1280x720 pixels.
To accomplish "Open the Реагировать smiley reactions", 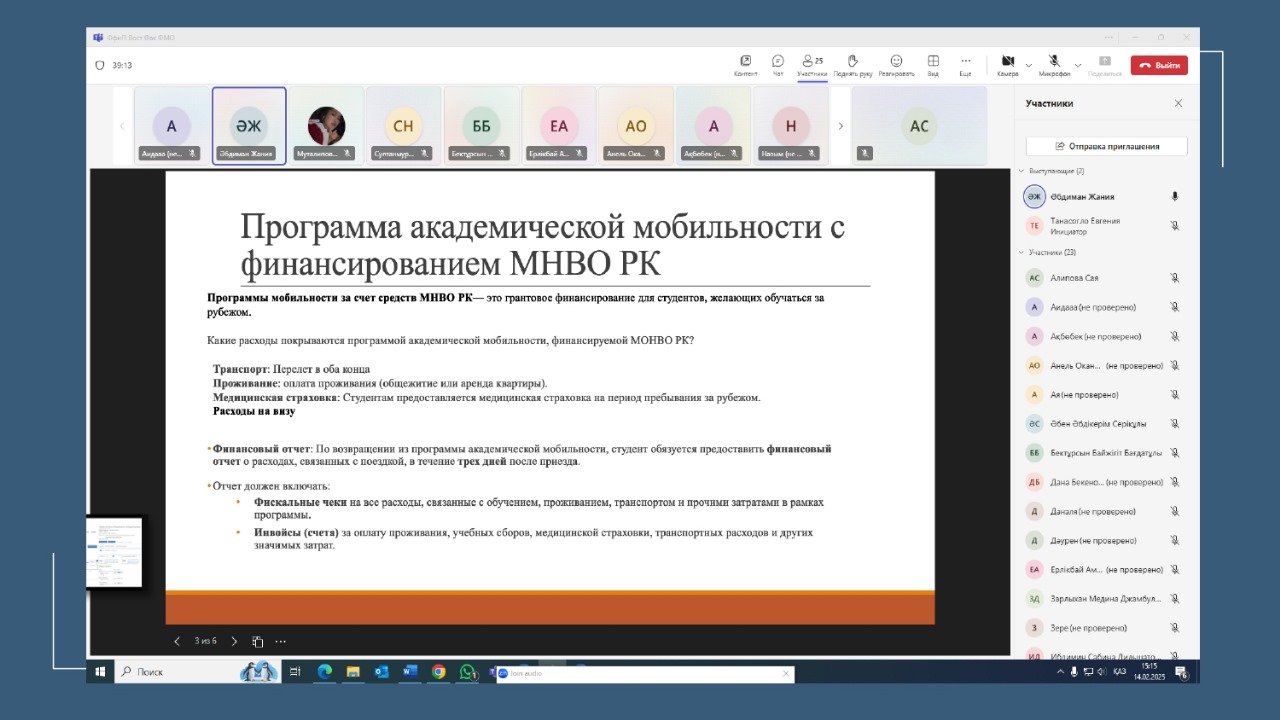I will point(897,65).
